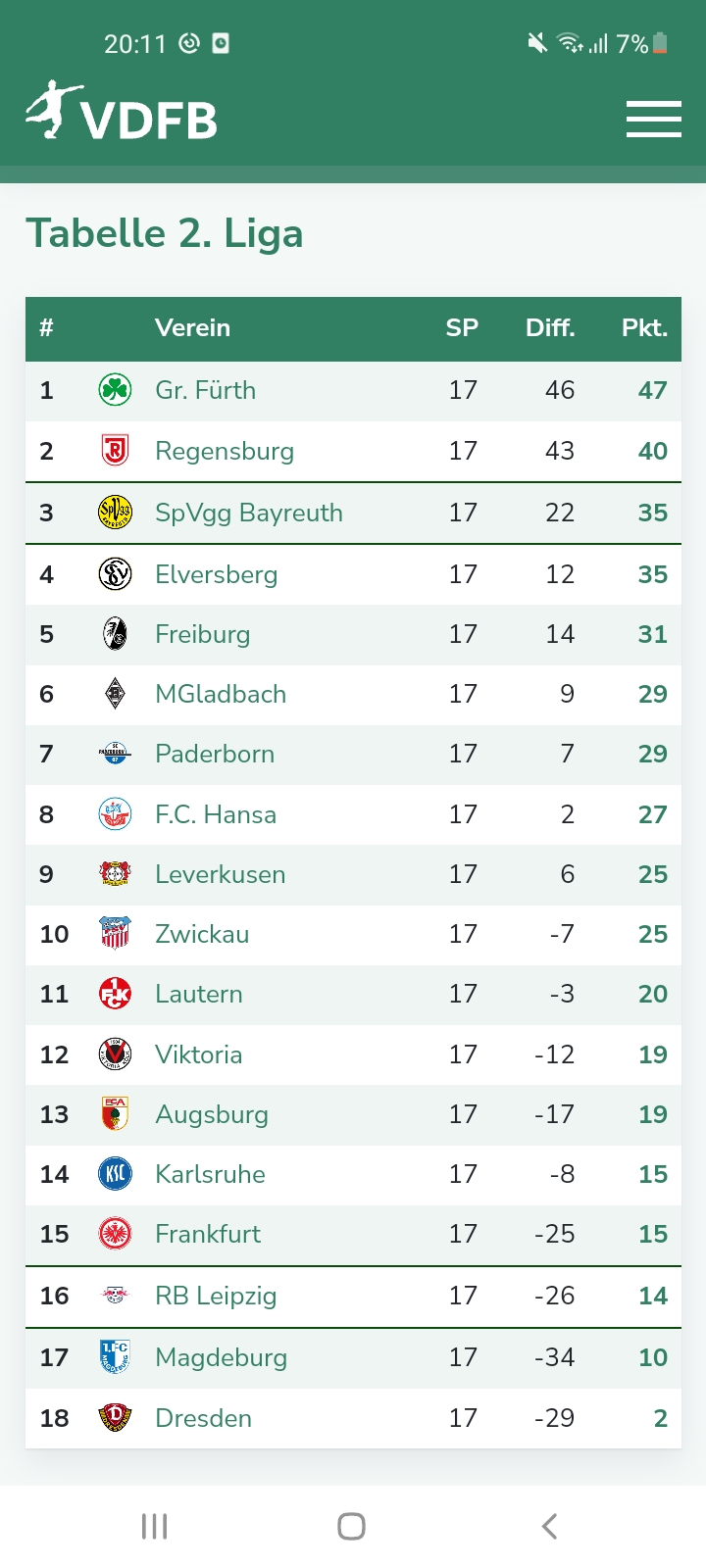Open MGladbach team link
This screenshot has width=706, height=1568.
pyautogui.click(x=221, y=694)
